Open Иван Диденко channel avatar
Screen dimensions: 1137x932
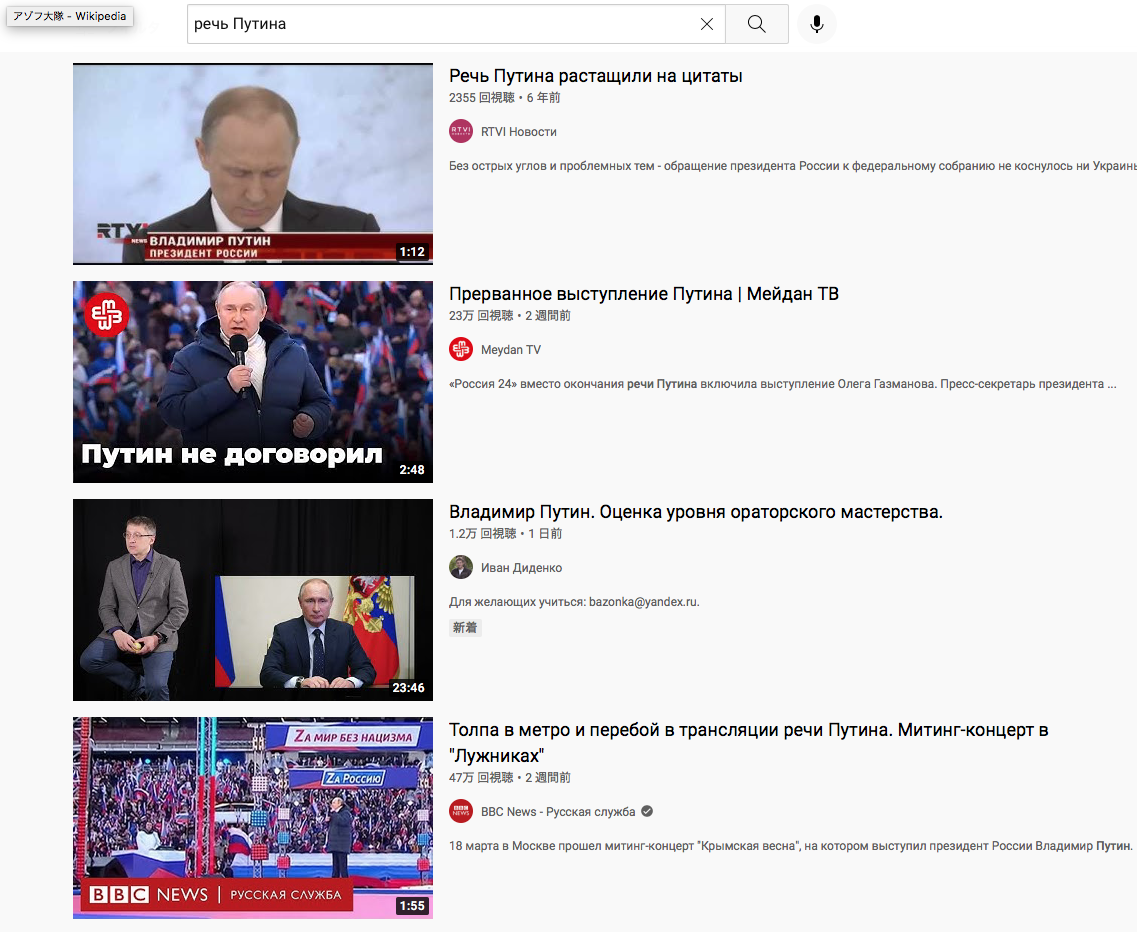point(460,567)
